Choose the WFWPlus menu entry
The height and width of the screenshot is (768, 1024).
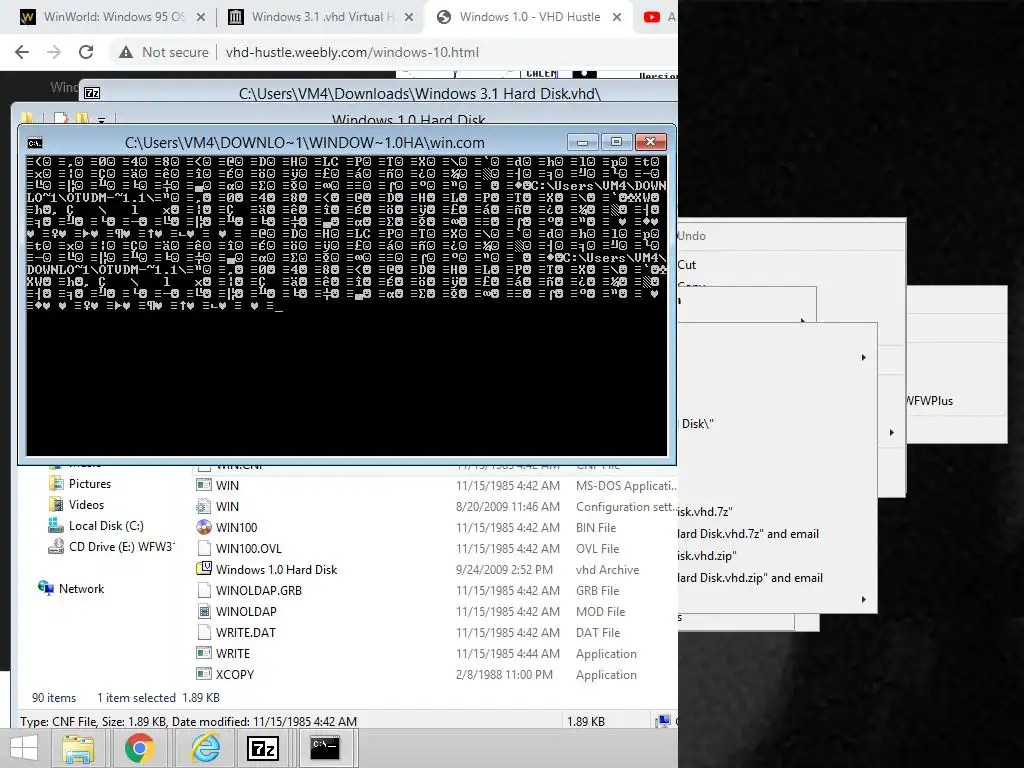pyautogui.click(x=929, y=401)
